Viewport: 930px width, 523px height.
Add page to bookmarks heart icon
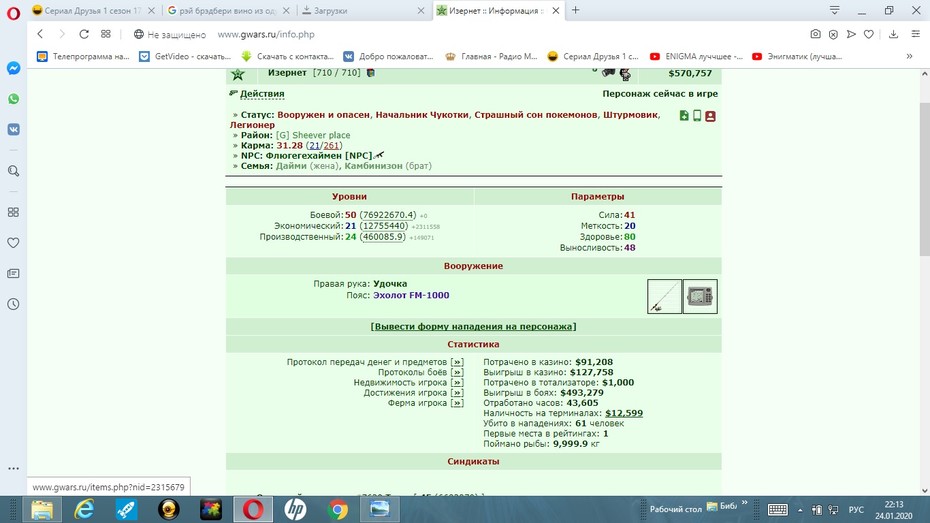(868, 34)
